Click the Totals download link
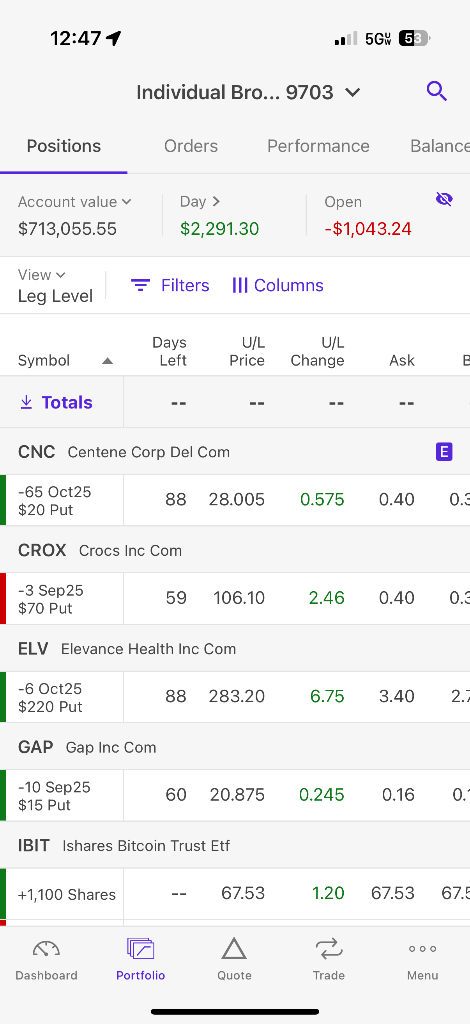This screenshot has width=470, height=1024. [x=56, y=402]
